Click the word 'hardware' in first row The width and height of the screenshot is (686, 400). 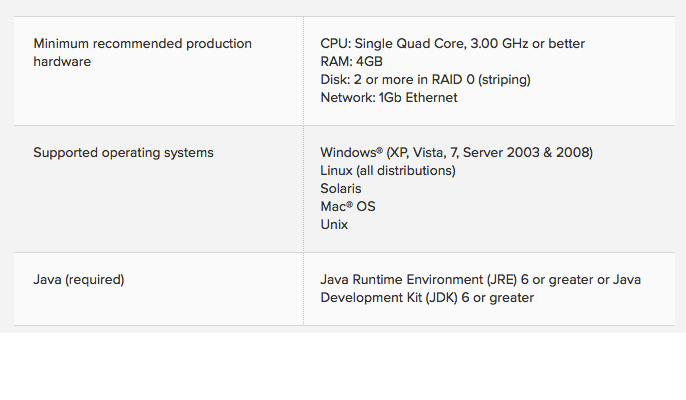(x=62, y=62)
